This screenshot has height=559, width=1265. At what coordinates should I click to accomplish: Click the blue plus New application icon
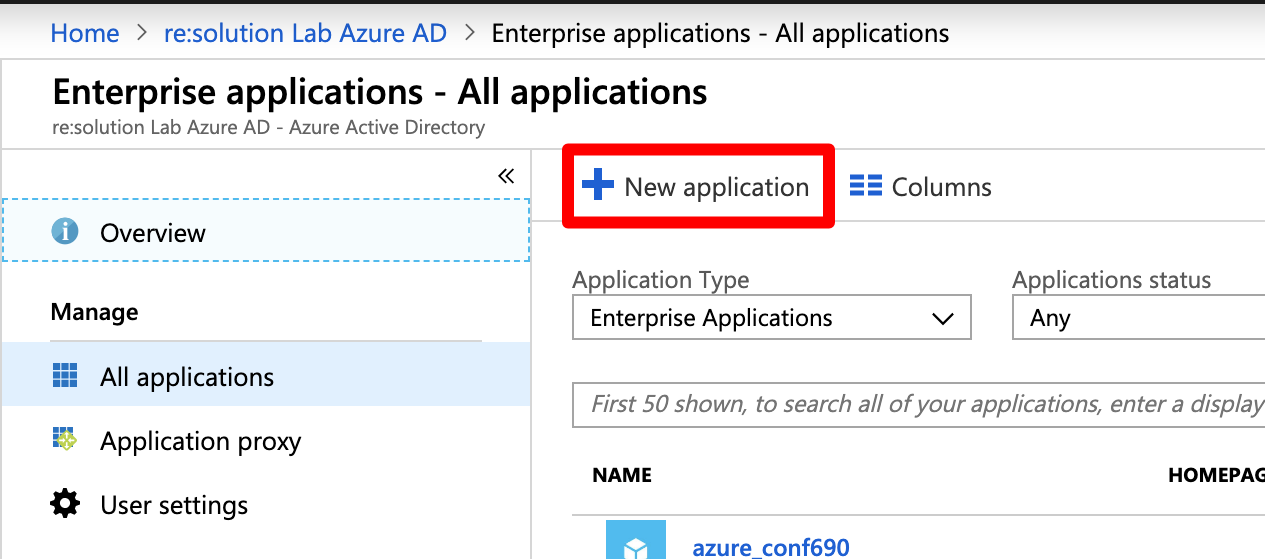coord(597,186)
